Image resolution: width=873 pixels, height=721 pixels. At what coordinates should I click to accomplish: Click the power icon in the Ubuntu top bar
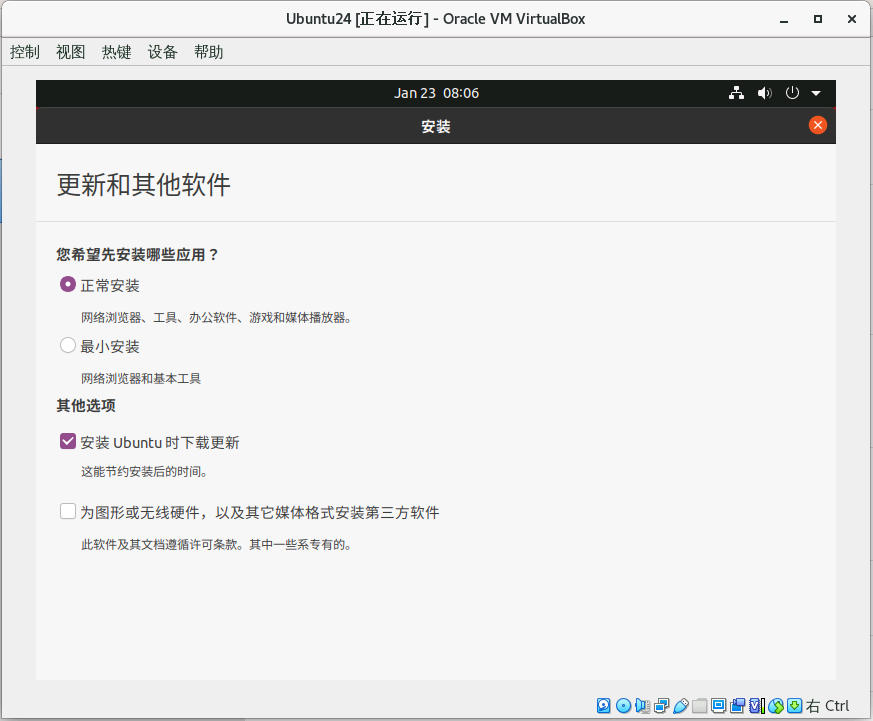pyautogui.click(x=792, y=92)
